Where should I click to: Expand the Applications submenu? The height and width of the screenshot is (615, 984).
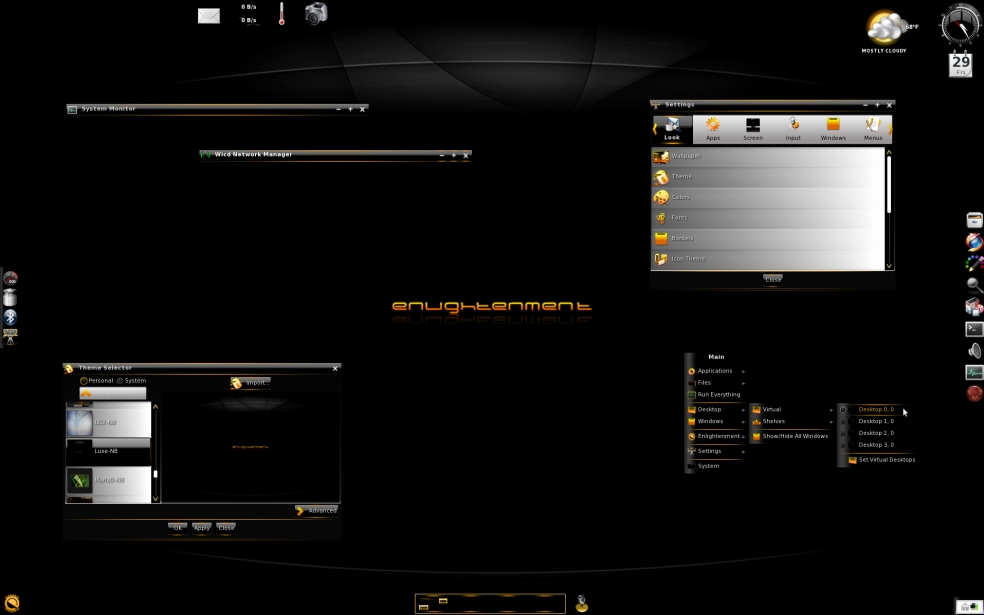(x=717, y=371)
